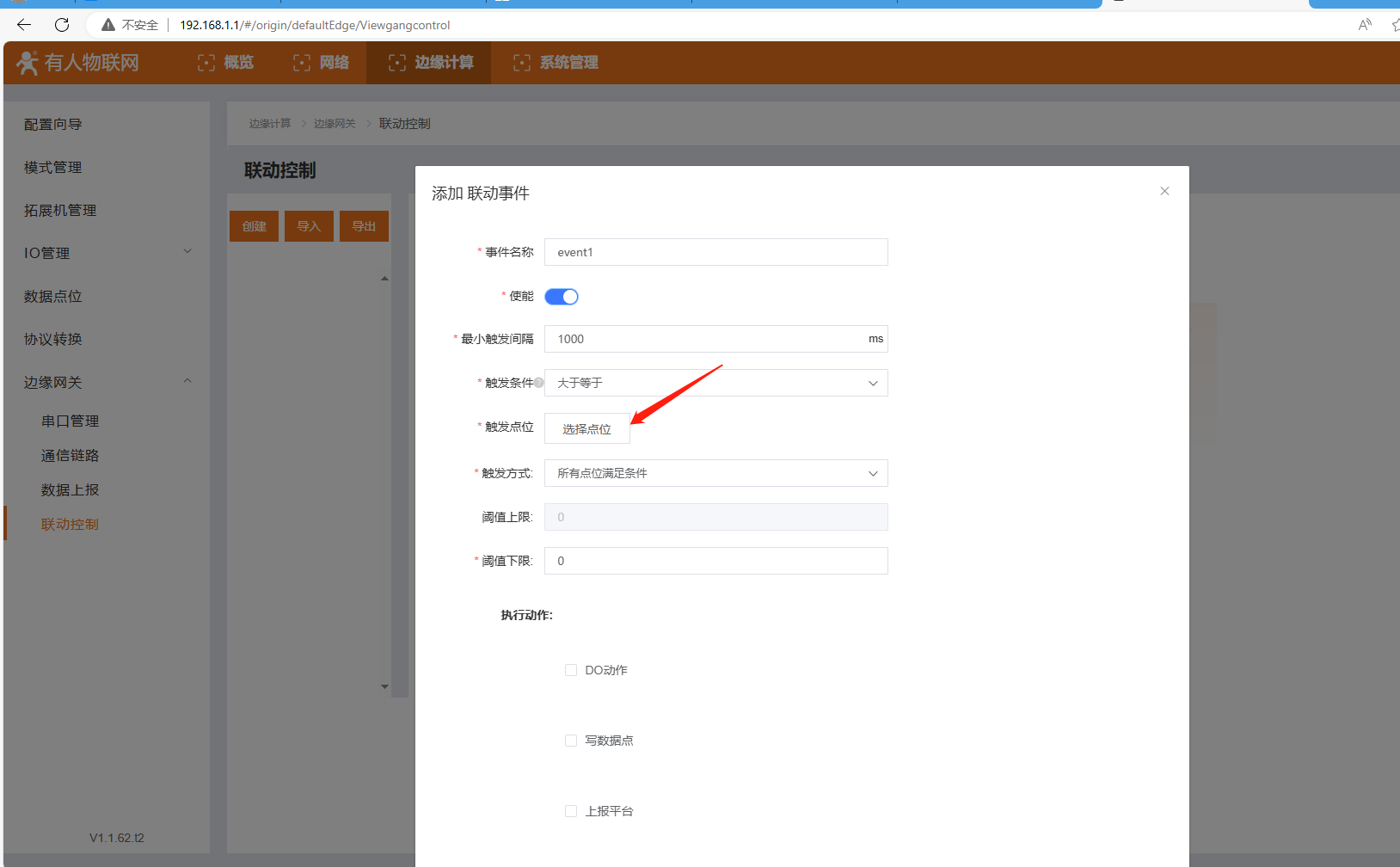Open the 触发方式 dropdown list
This screenshot has width=1400, height=867.
(x=715, y=473)
